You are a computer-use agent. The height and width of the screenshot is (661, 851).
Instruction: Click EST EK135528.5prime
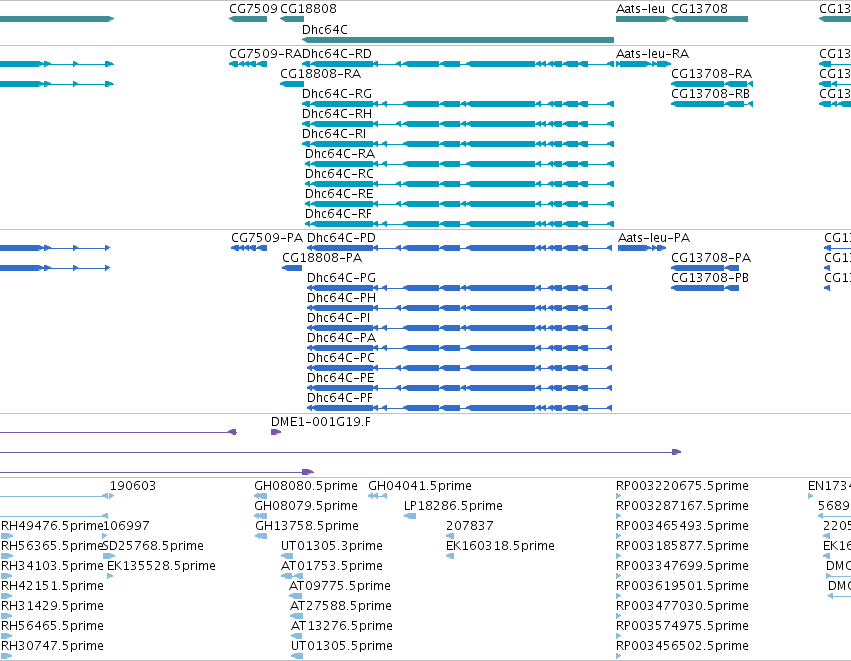(161, 566)
